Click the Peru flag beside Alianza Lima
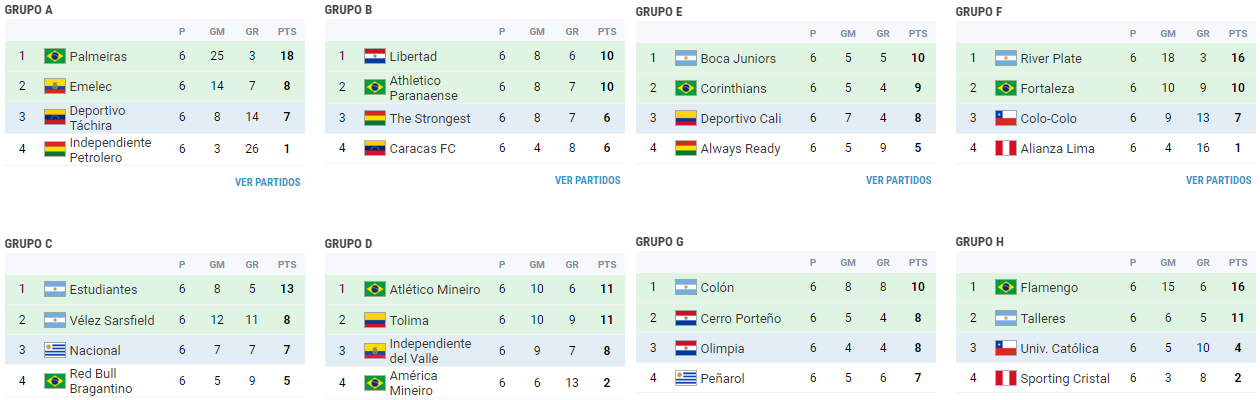The height and width of the screenshot is (400, 1260). [1006, 148]
